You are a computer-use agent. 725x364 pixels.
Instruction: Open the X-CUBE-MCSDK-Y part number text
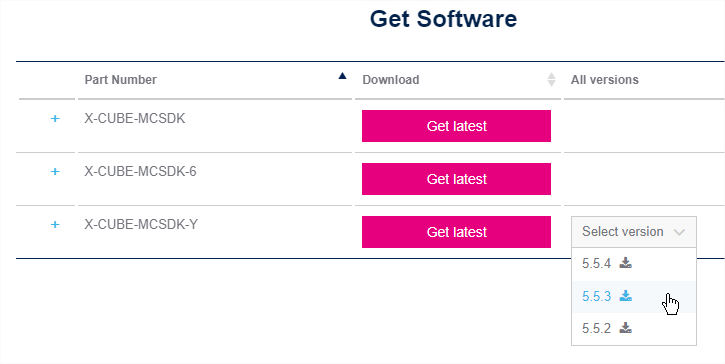[141, 225]
